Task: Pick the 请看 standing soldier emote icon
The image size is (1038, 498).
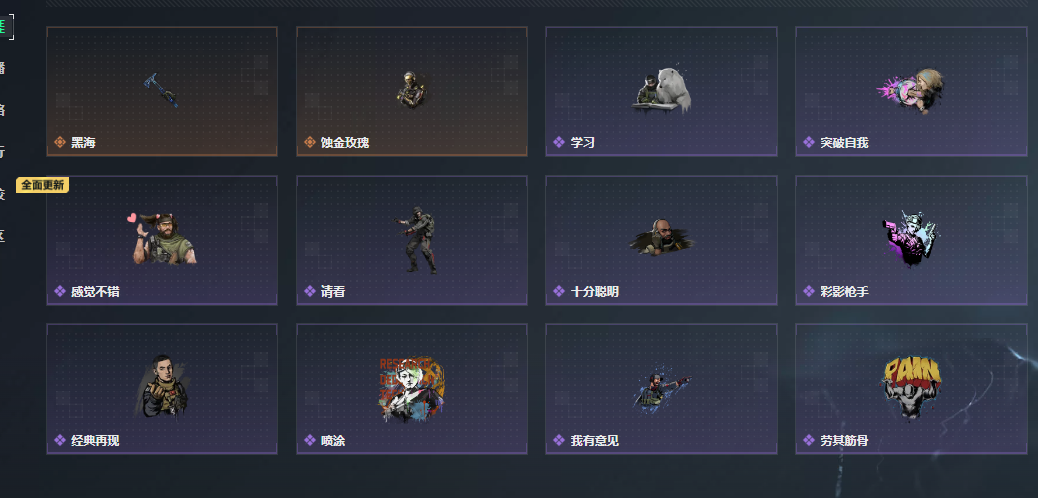Action: (416, 239)
